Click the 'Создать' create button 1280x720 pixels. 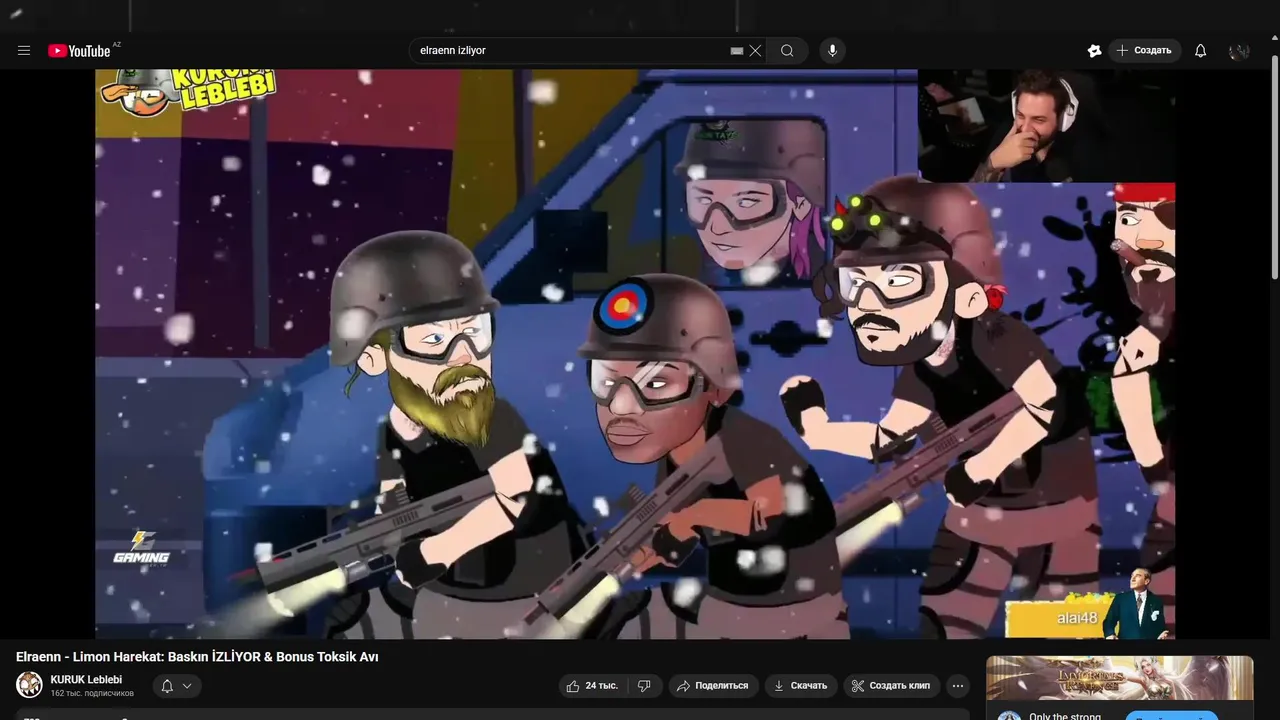point(1144,51)
